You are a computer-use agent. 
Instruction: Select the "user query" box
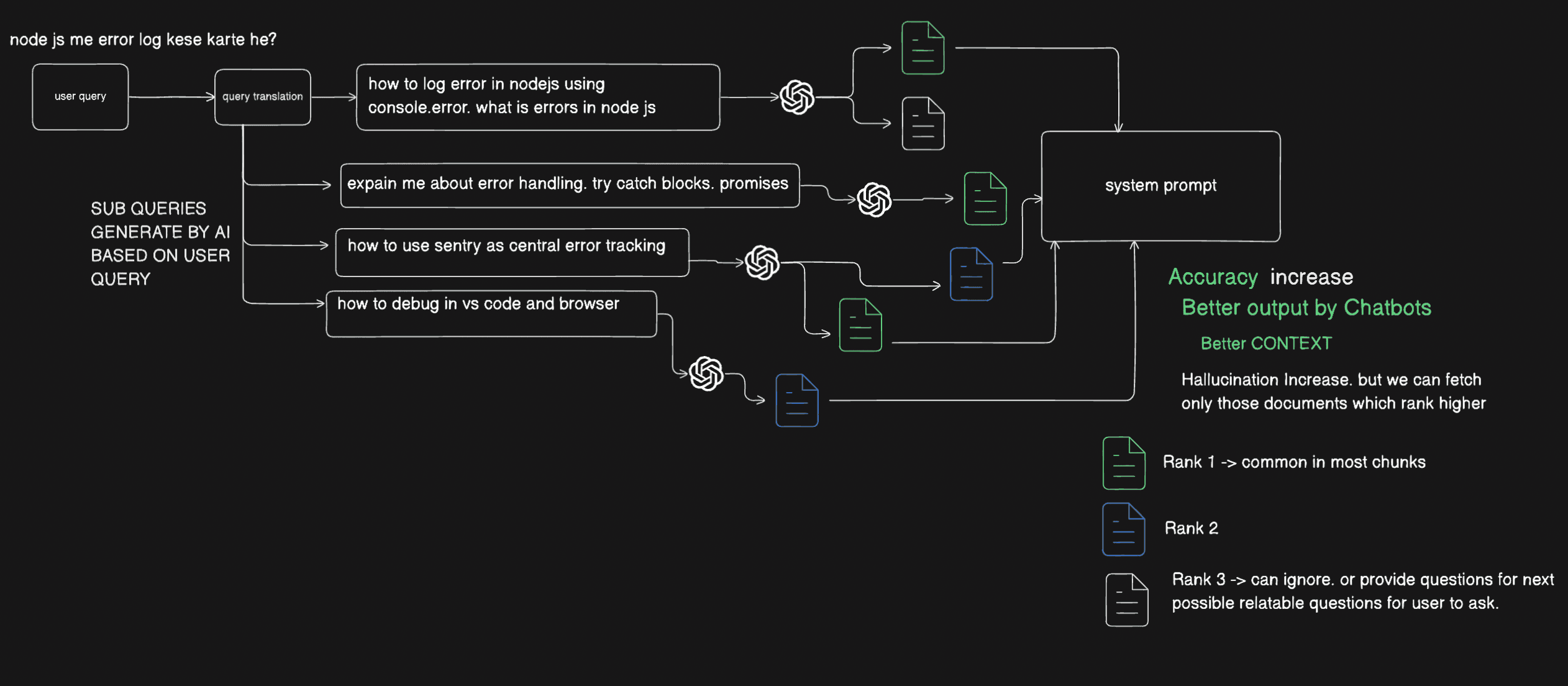pos(80,97)
